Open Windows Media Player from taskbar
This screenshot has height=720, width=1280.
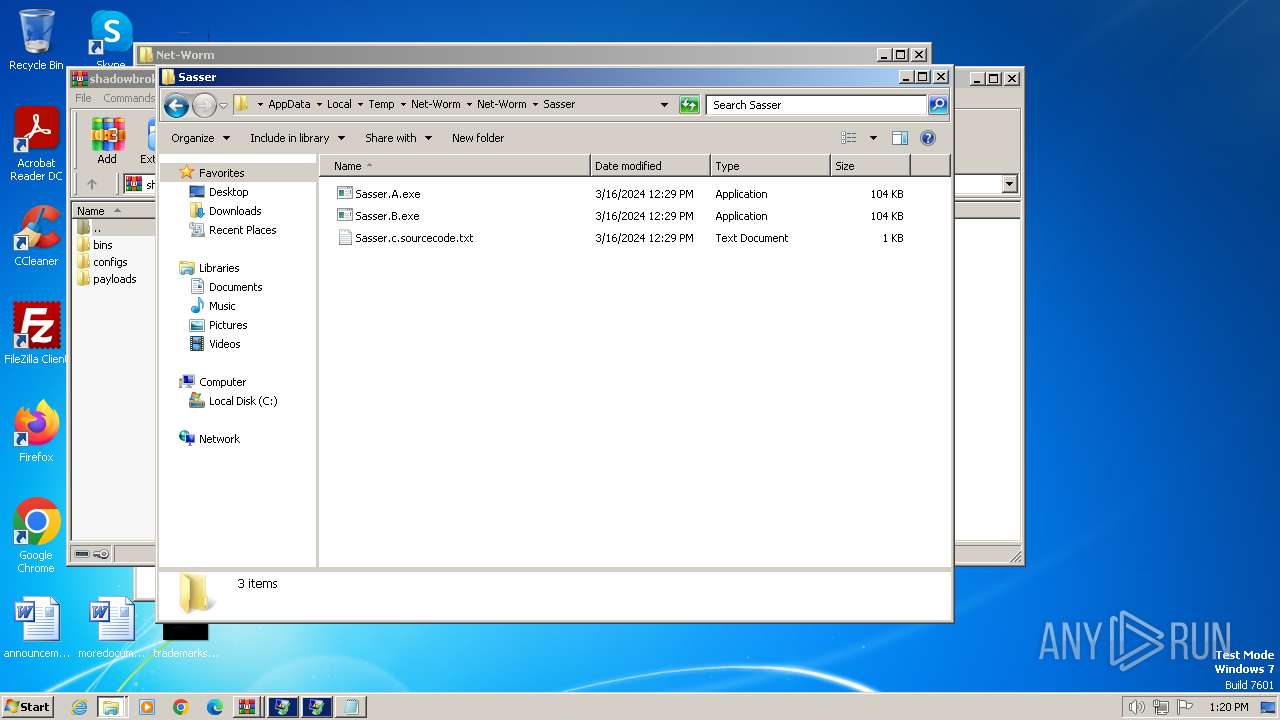click(x=147, y=707)
